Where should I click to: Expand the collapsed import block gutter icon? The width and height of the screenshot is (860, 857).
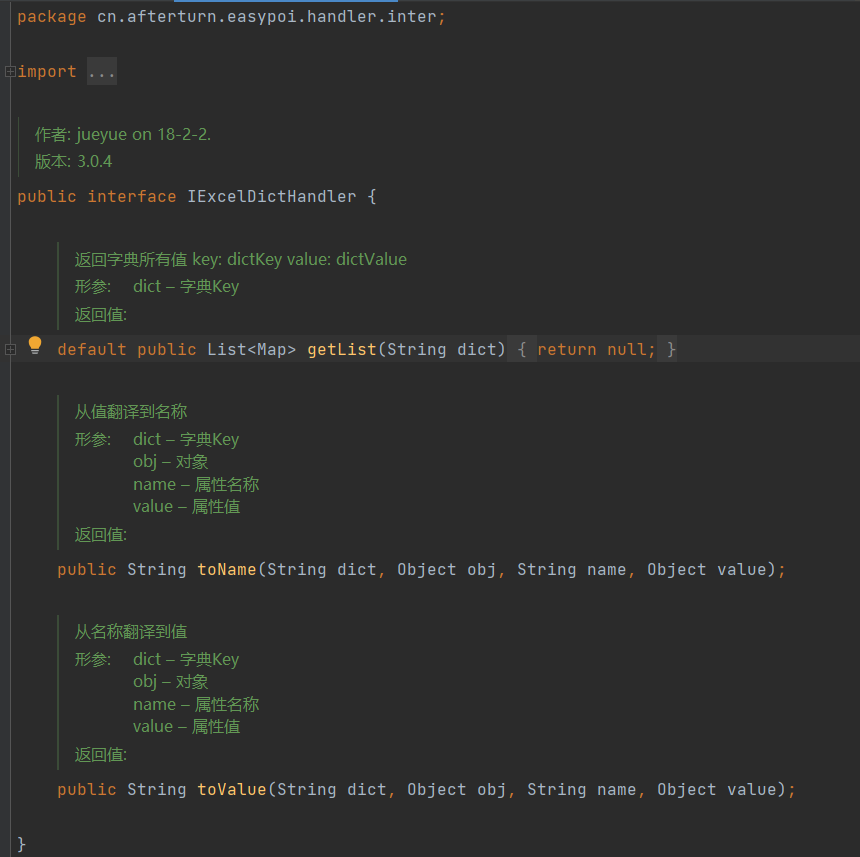[9, 72]
